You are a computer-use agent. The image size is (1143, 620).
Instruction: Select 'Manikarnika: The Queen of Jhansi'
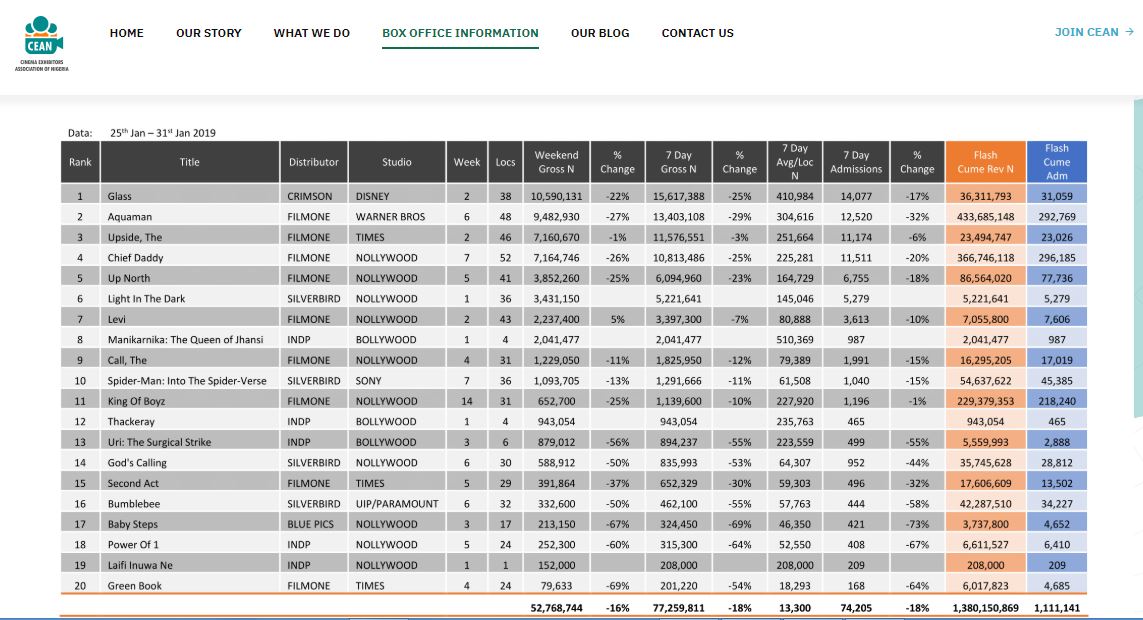pos(185,339)
